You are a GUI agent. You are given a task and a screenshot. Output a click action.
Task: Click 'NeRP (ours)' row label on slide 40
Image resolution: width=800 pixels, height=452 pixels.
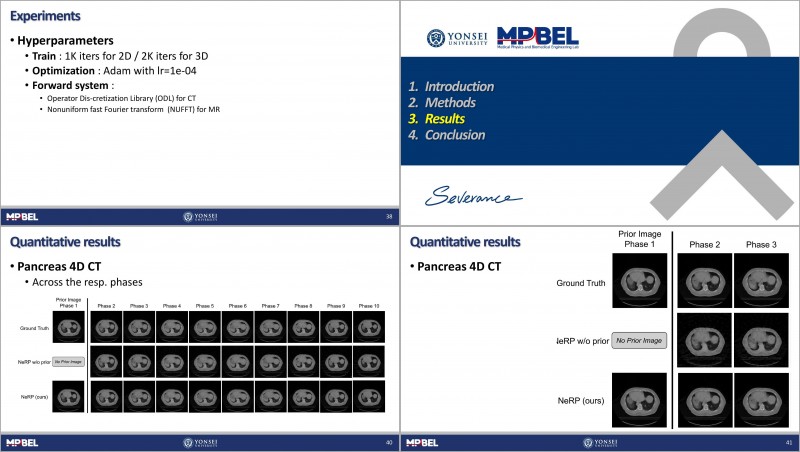(34, 397)
